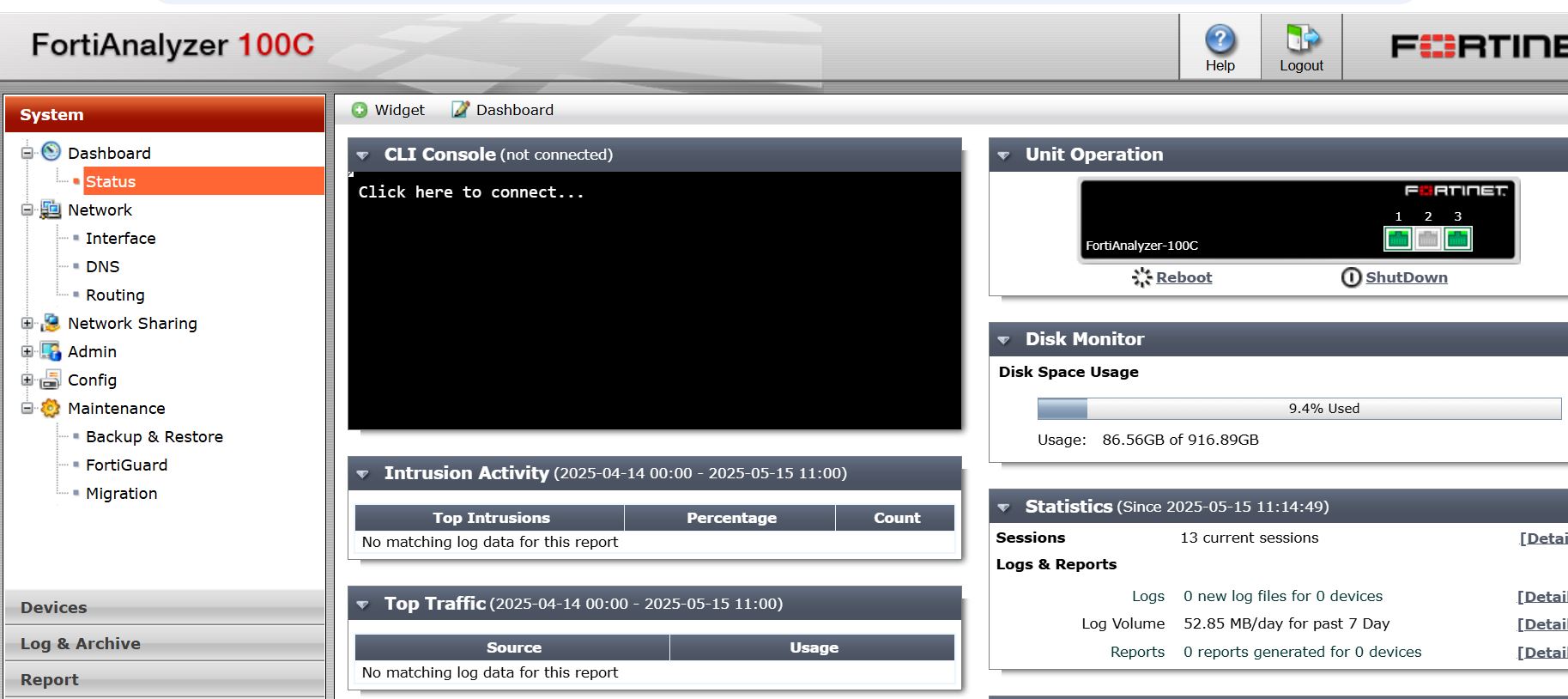Click port 1 on the device image
Viewport: 1568px width, 699px height.
[1398, 239]
